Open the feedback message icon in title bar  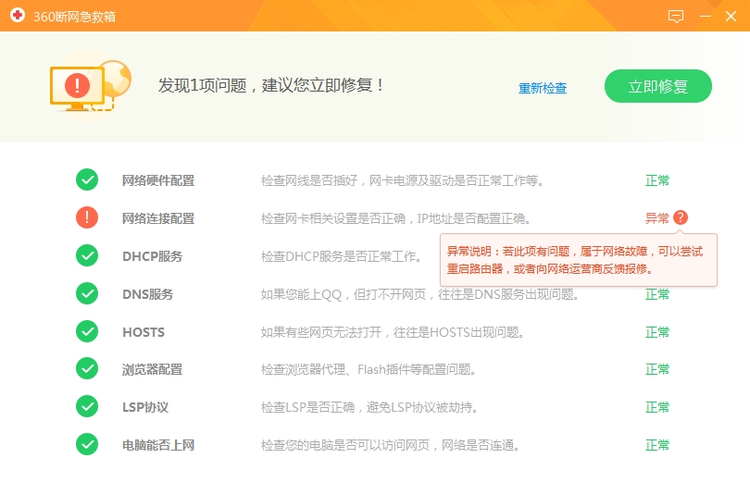tap(675, 16)
